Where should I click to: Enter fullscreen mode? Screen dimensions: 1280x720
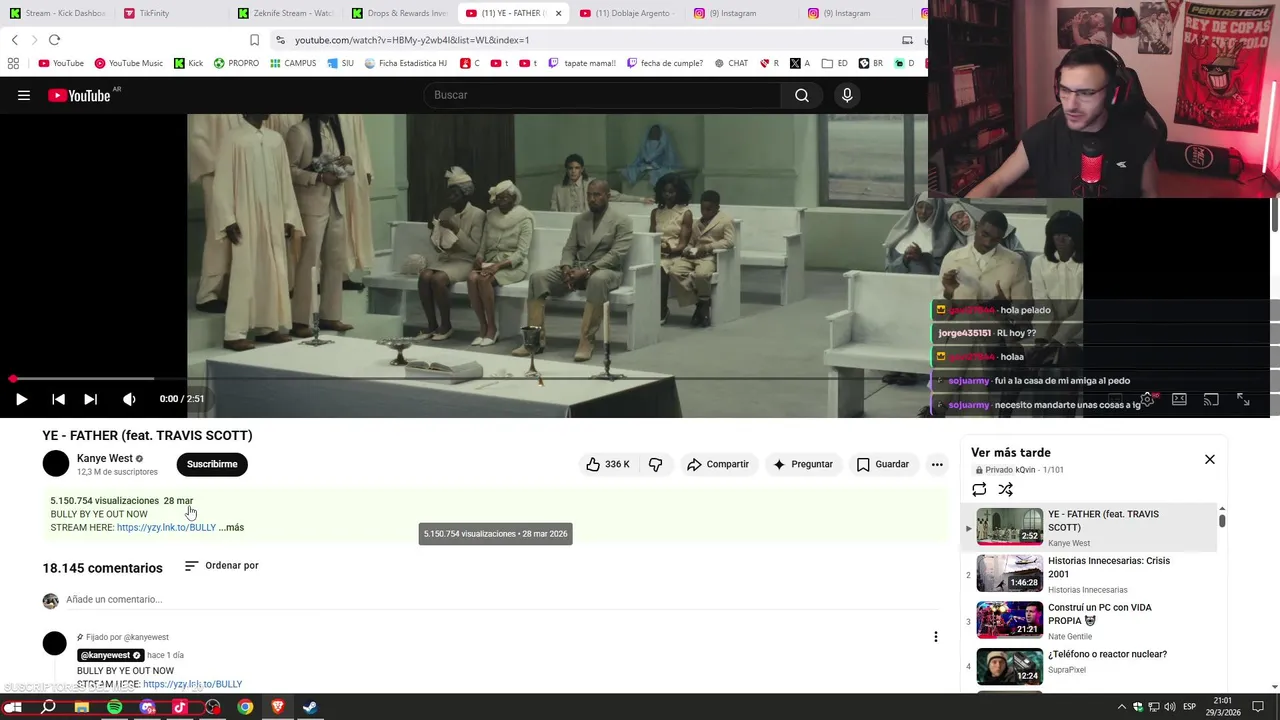point(1243,399)
